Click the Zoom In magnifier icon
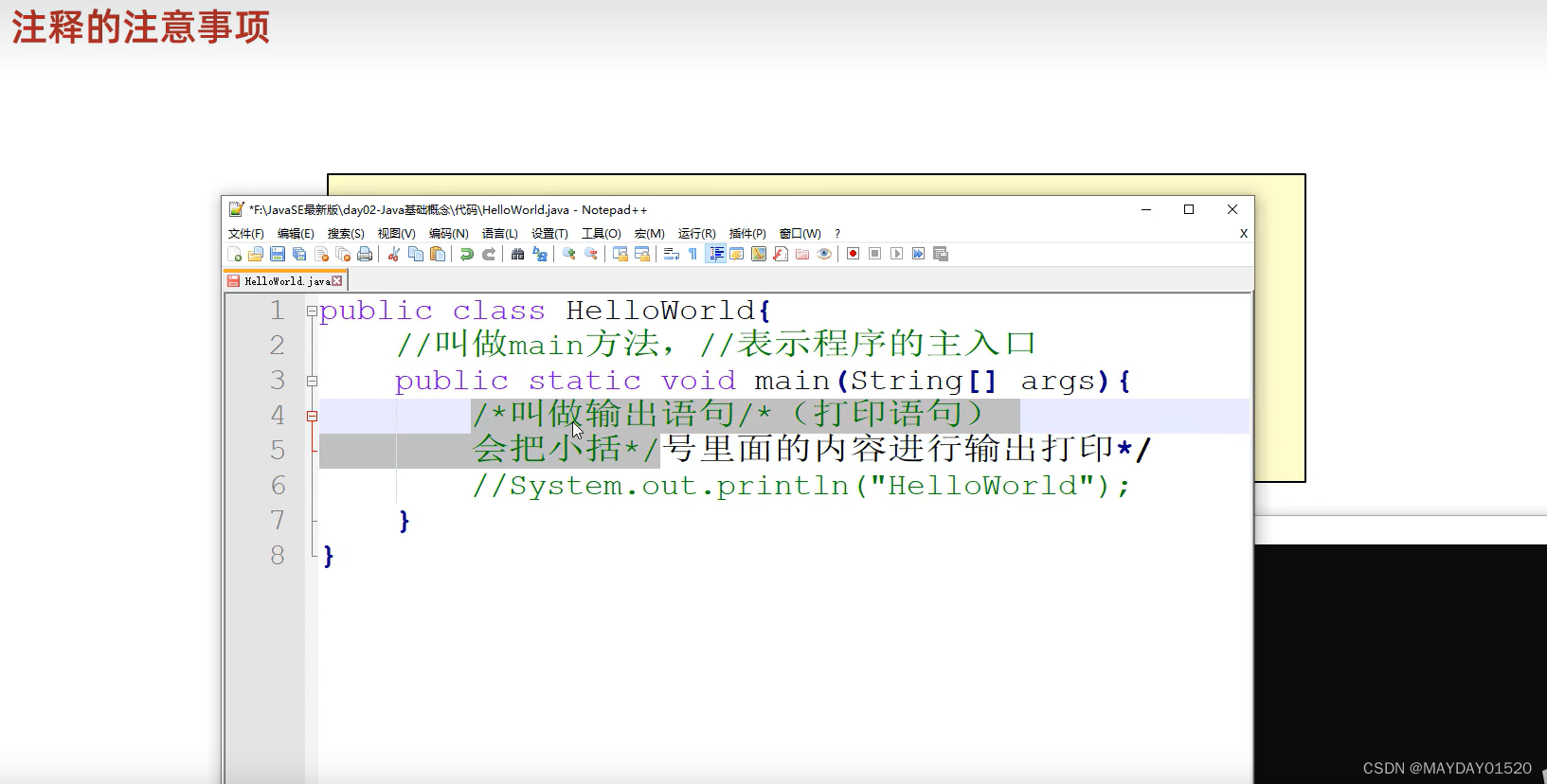 pos(568,254)
